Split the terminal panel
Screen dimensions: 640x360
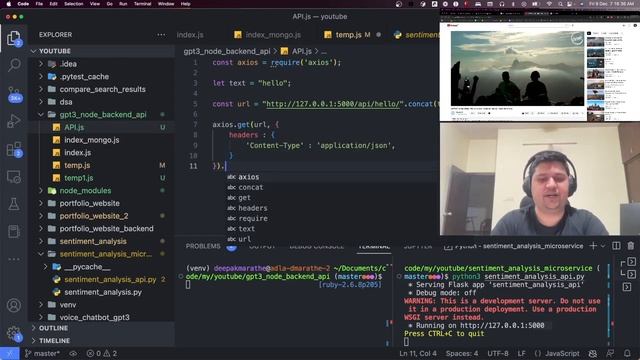point(616,246)
